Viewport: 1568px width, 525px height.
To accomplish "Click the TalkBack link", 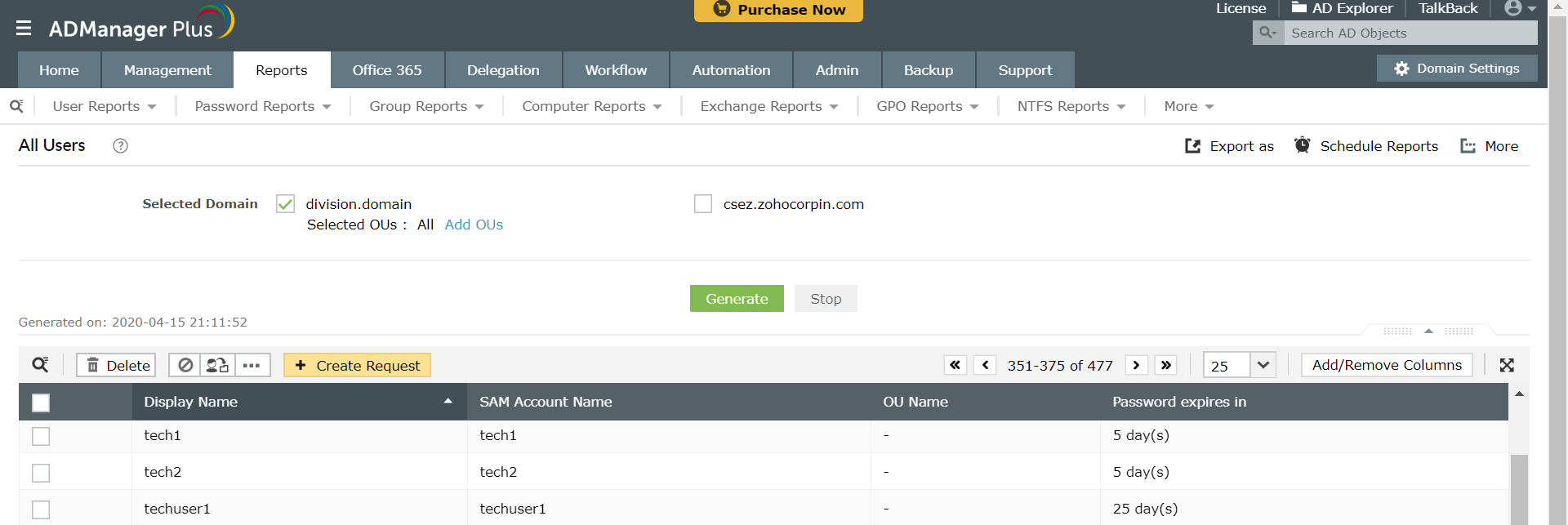I will point(1448,8).
